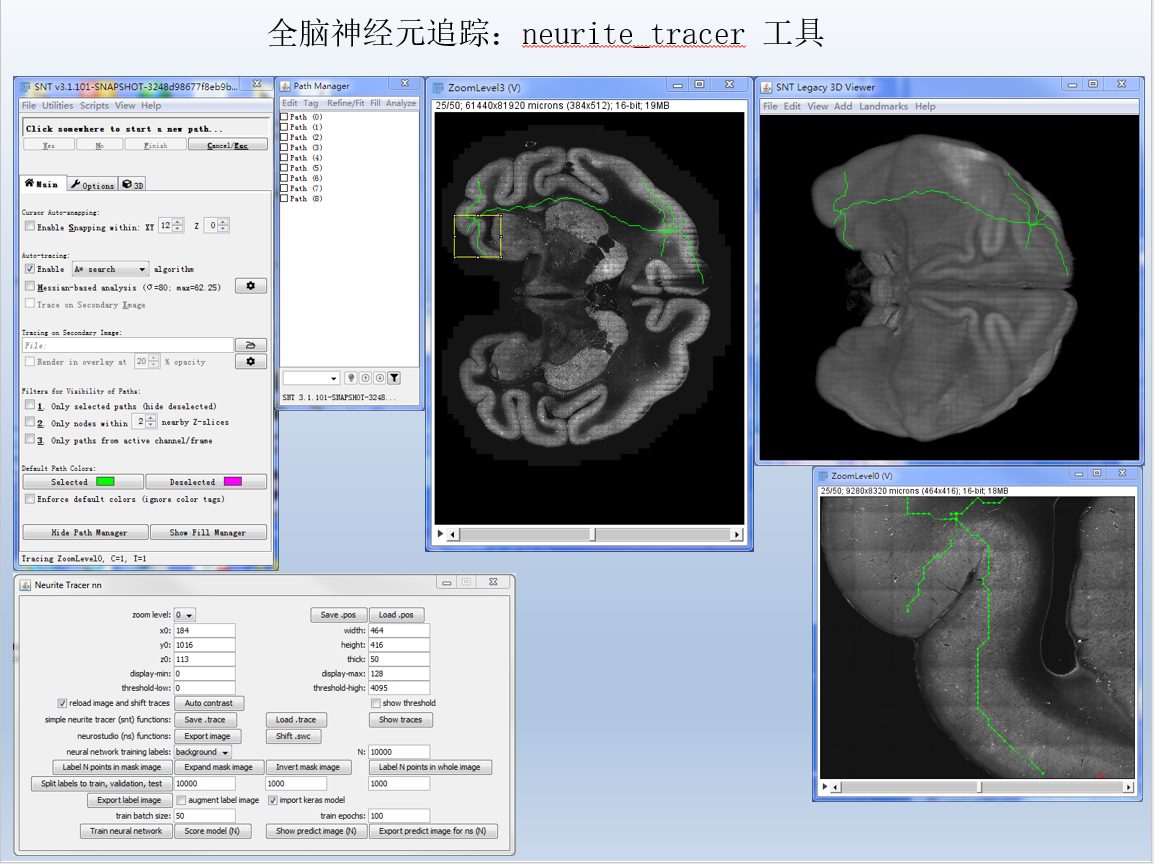
Task: Open neural network training labels dropdown
Action: [203, 752]
